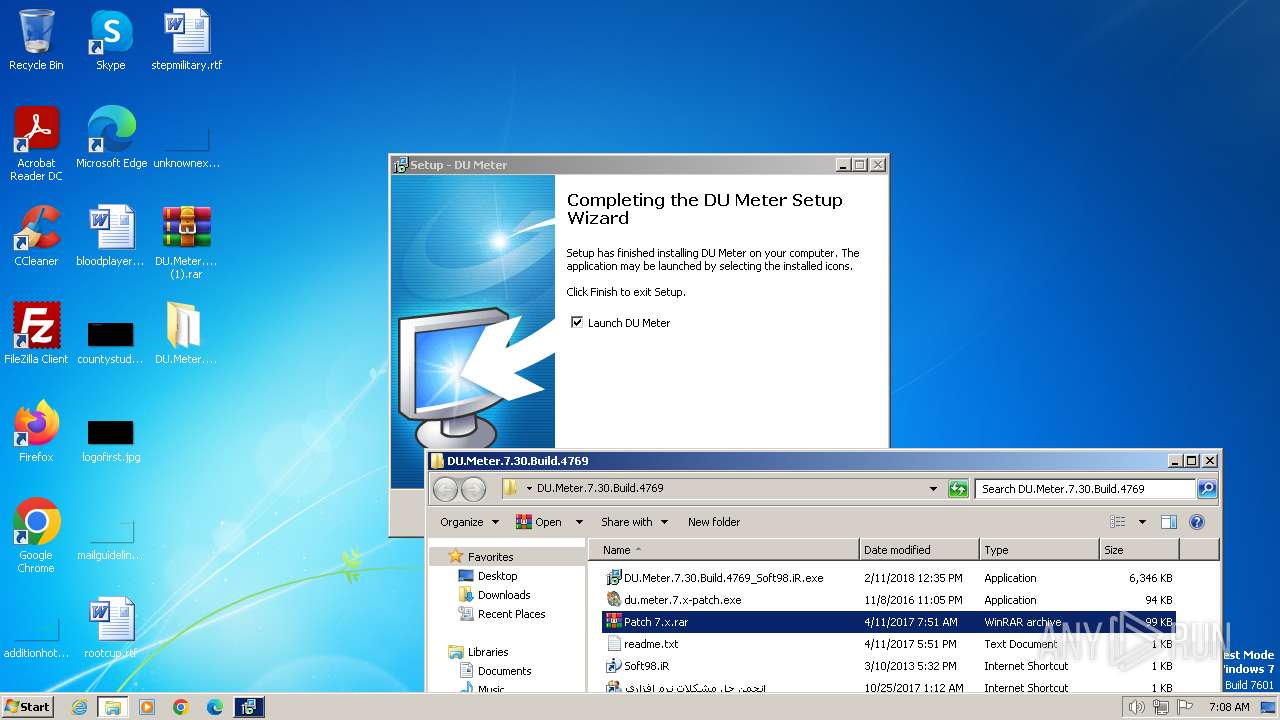This screenshot has width=1280, height=720.
Task: Select the DU.Meter (1).rar archive on desktop
Action: 186,242
